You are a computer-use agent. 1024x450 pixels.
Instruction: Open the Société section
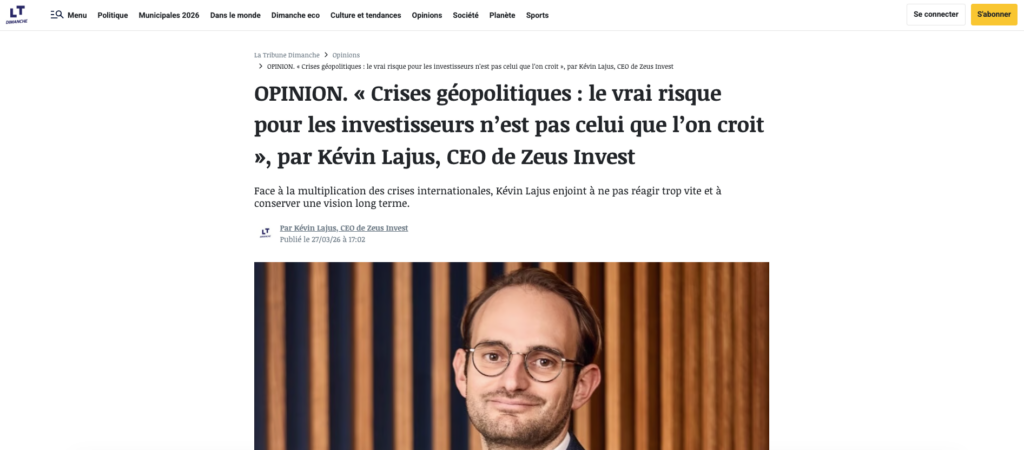point(466,15)
